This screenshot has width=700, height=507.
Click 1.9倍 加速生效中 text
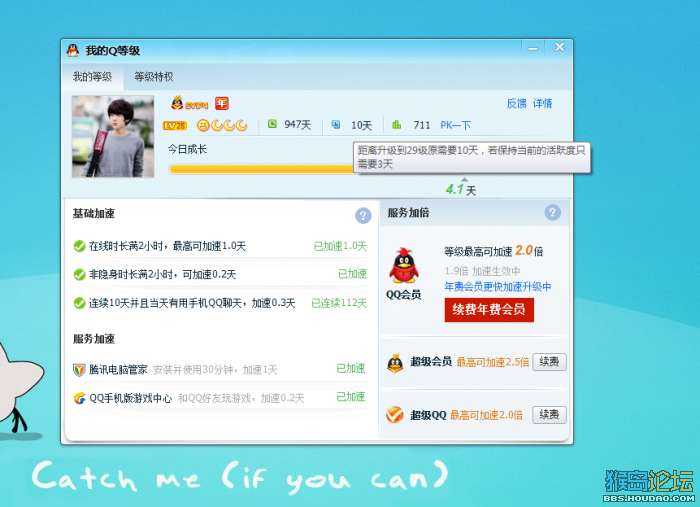click(x=482, y=271)
